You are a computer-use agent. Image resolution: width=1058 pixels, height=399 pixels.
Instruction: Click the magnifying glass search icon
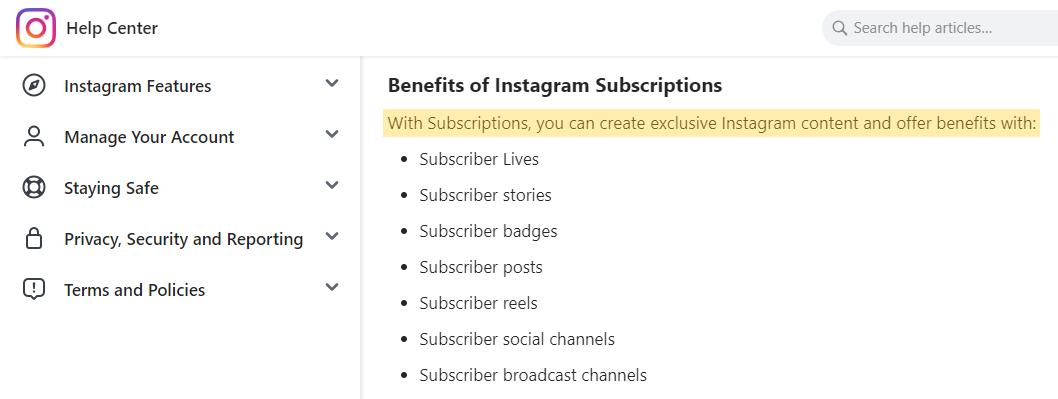839,28
